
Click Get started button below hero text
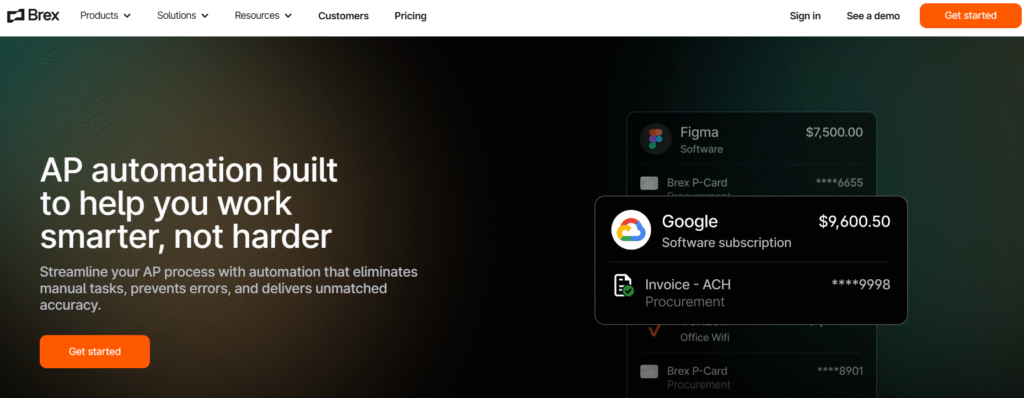click(95, 352)
